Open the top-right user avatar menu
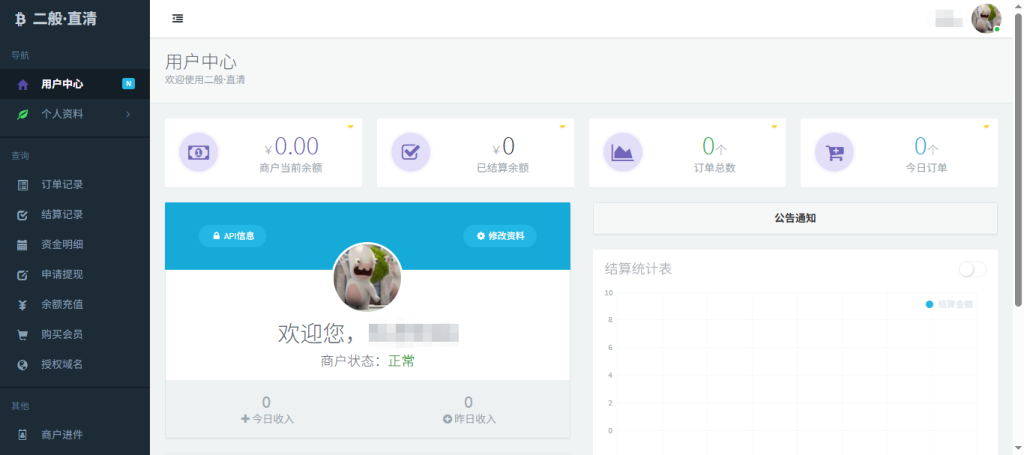Viewport: 1024px width, 455px height. point(986,18)
